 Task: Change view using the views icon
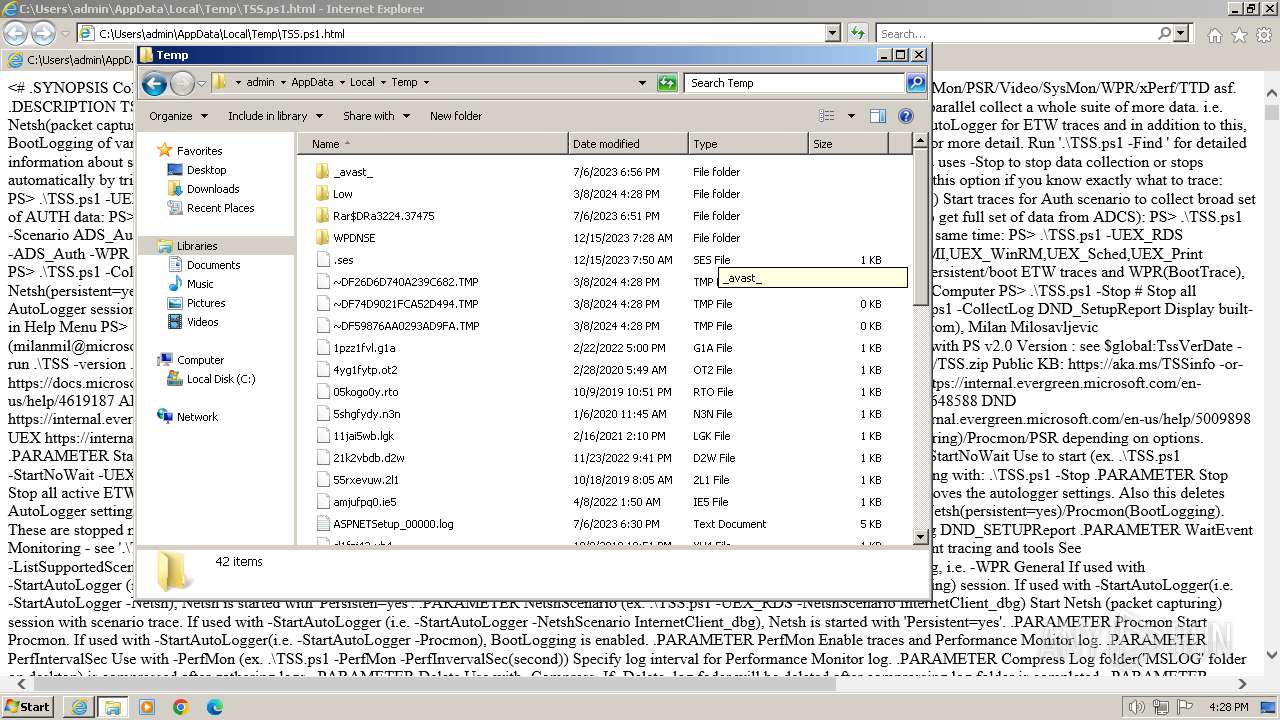point(826,116)
